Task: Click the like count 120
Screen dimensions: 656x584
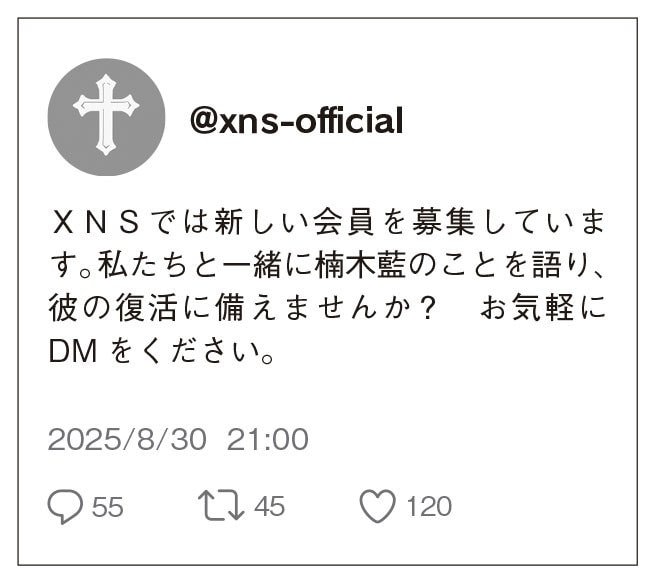Action: (429, 506)
